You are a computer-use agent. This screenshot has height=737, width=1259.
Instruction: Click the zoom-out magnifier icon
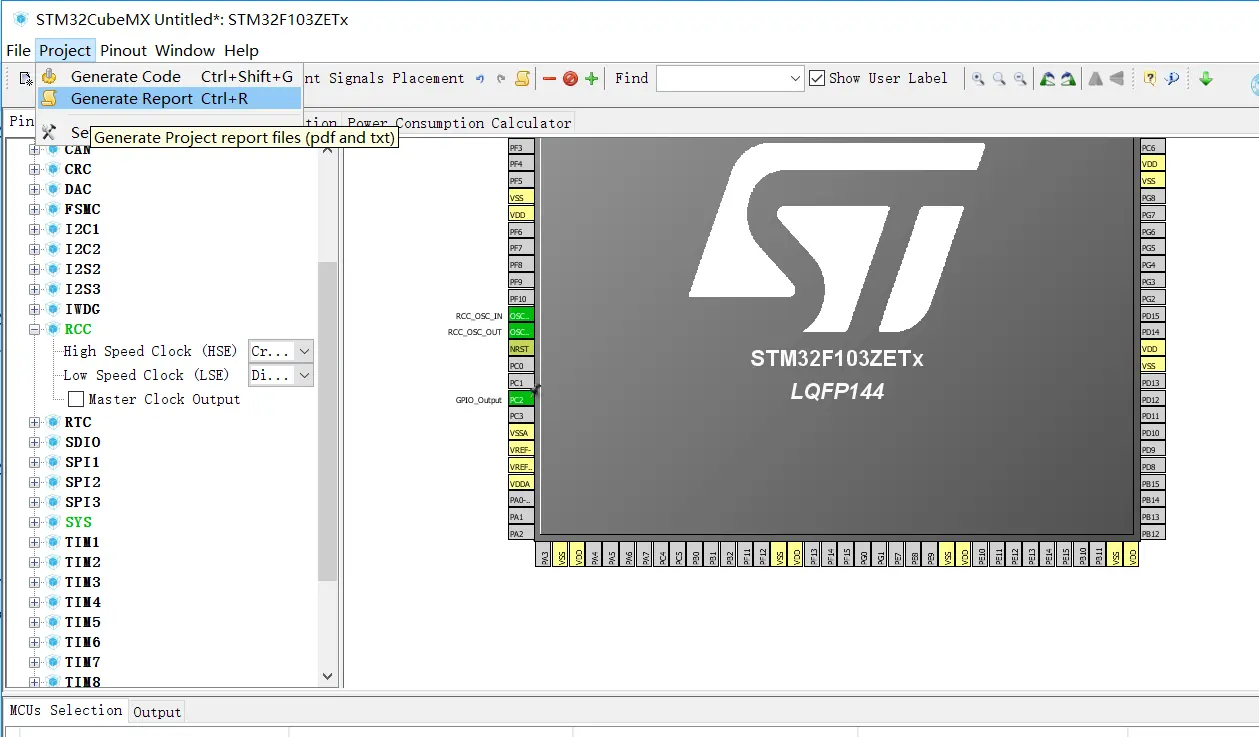[1020, 78]
